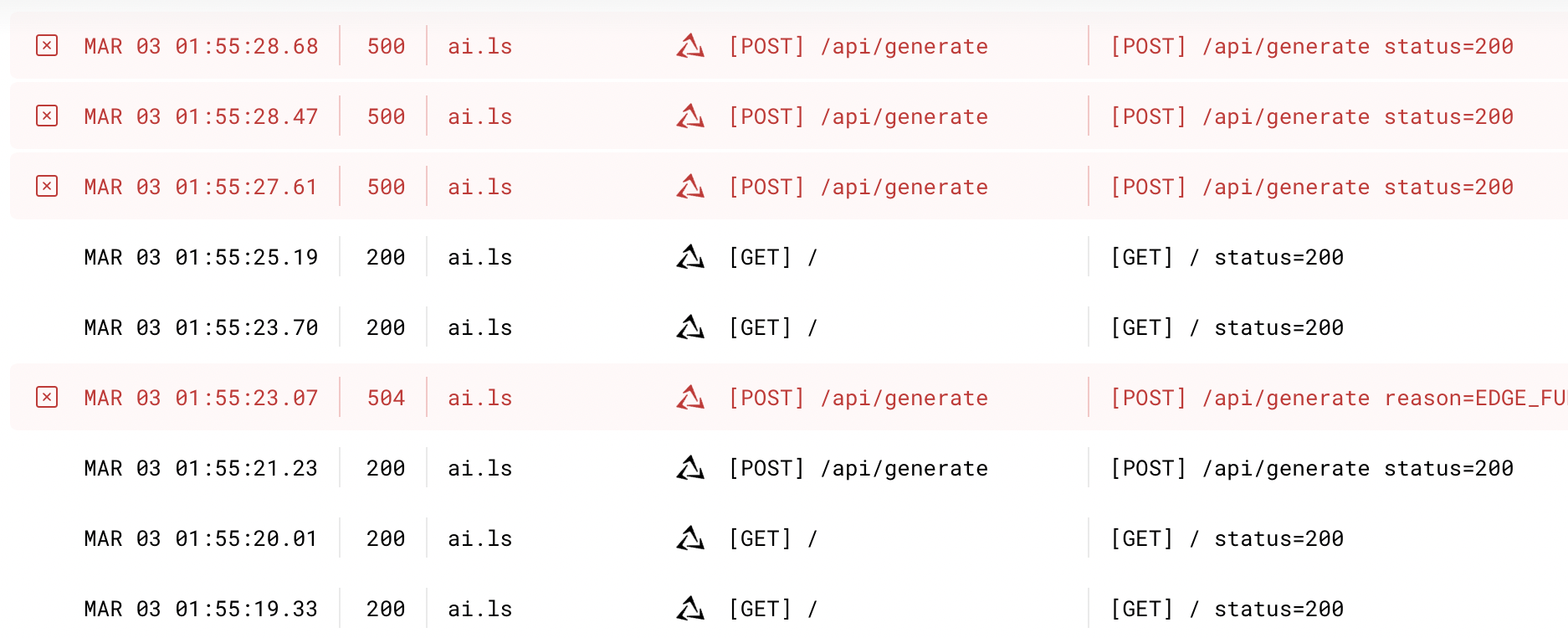
Task: Click error icon on 01:55:28.47 row
Action: click(47, 116)
